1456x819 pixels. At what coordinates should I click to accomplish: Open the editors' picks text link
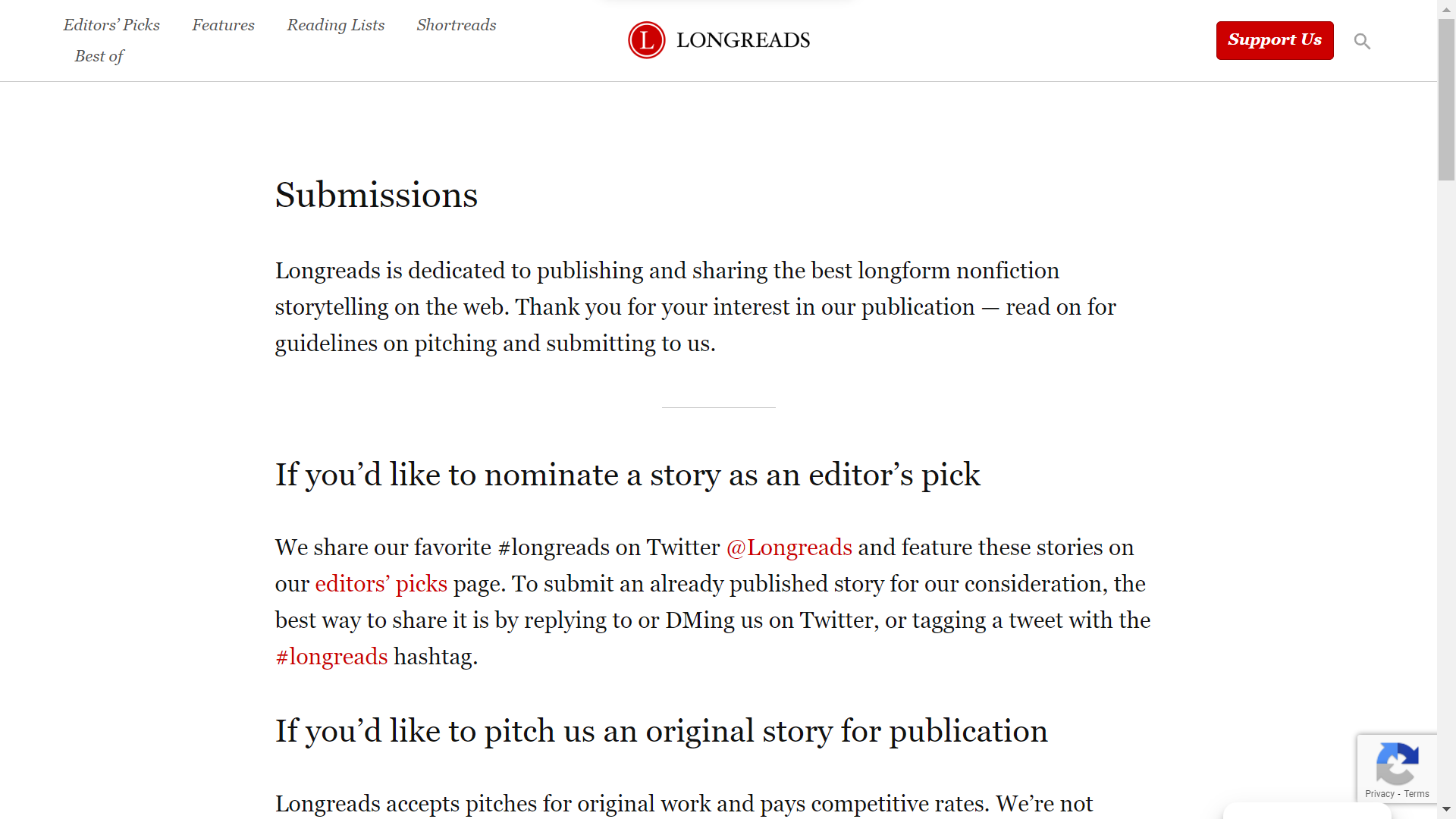tap(381, 584)
